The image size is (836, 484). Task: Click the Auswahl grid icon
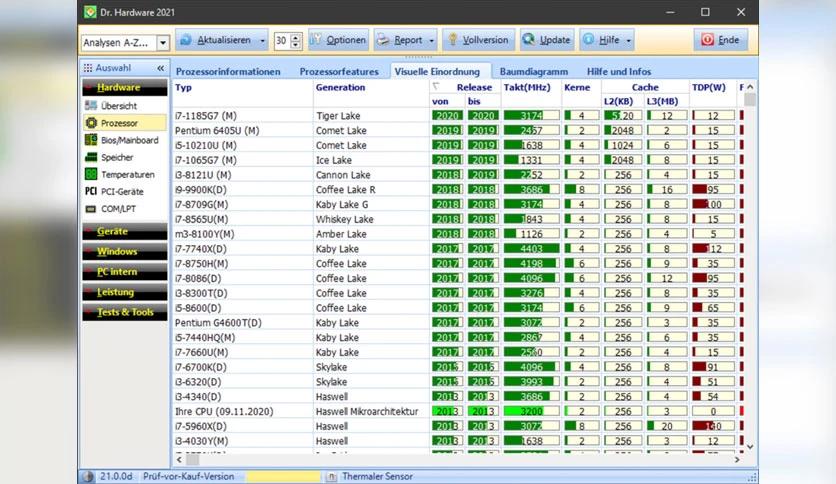tap(88, 68)
